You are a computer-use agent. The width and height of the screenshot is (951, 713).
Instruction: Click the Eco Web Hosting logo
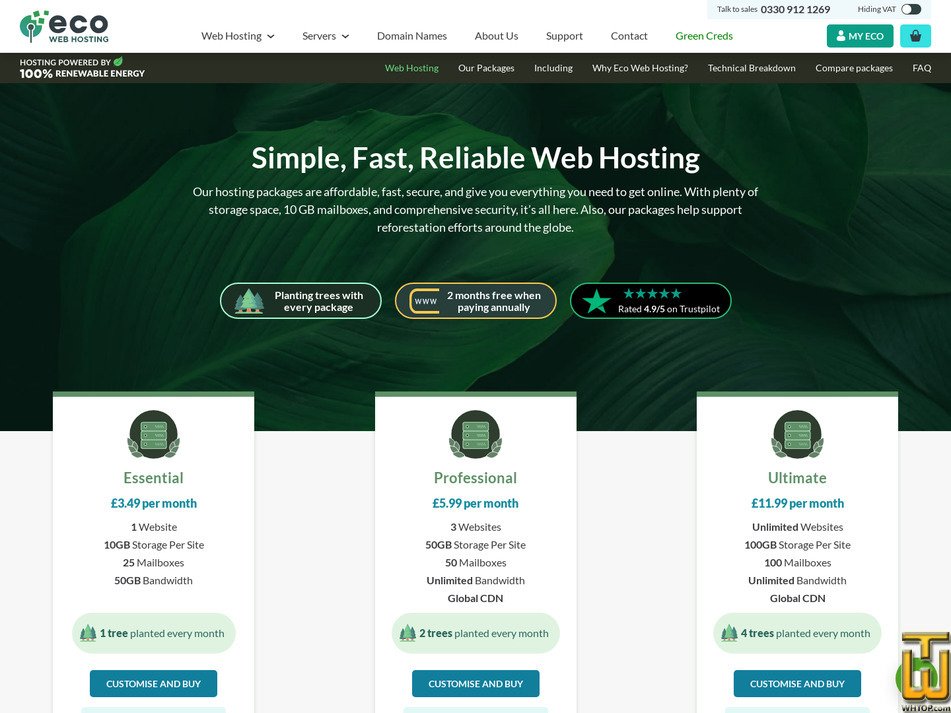65,26
